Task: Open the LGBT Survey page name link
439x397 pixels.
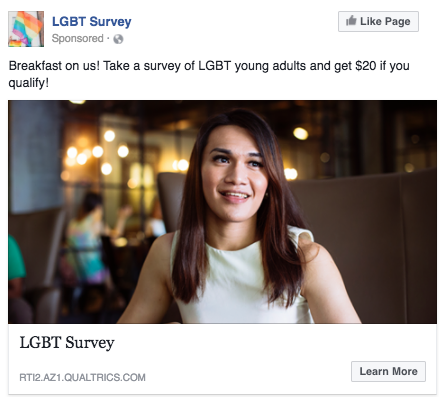Action: click(x=91, y=22)
